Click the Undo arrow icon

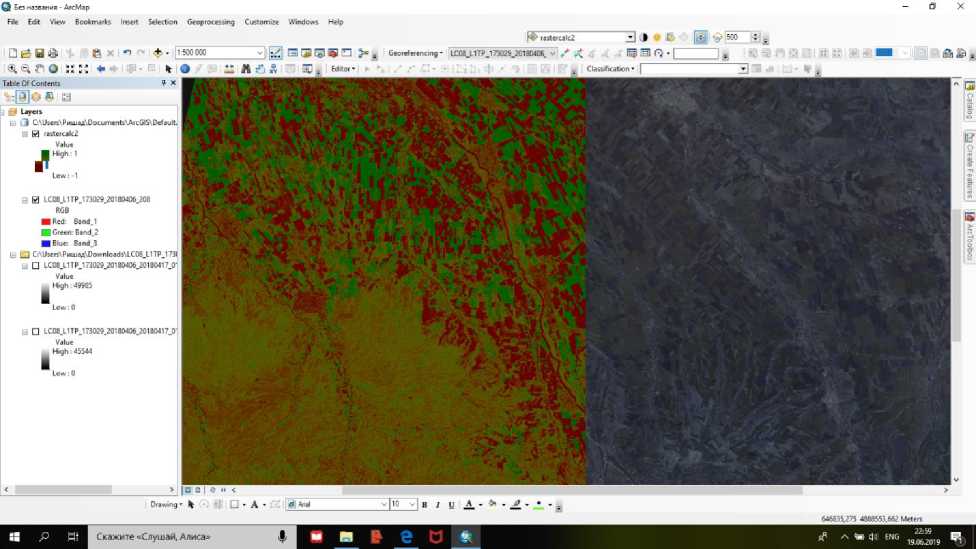(x=127, y=53)
